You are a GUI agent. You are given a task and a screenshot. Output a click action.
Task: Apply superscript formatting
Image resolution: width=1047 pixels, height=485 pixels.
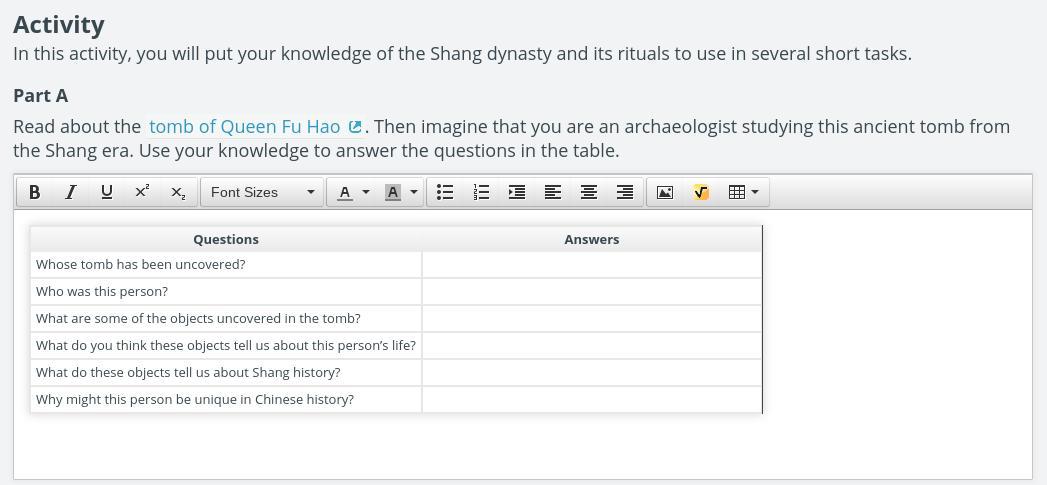coord(142,192)
